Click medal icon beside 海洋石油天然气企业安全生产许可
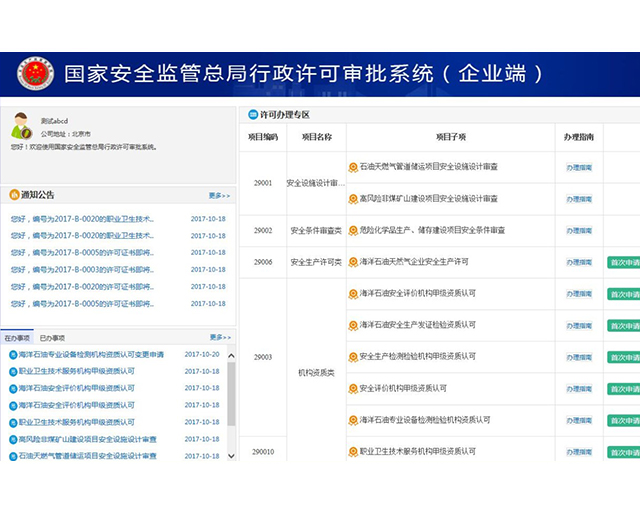 353,262
